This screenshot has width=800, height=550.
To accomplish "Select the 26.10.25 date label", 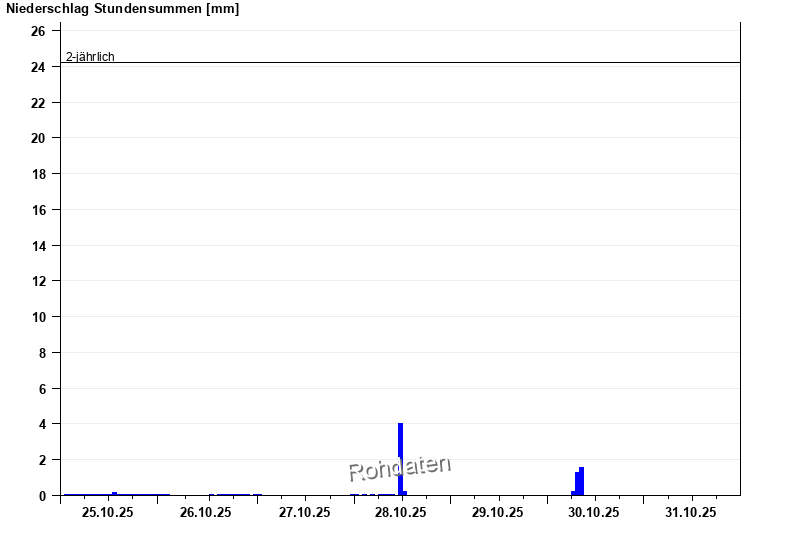I will tap(206, 513).
